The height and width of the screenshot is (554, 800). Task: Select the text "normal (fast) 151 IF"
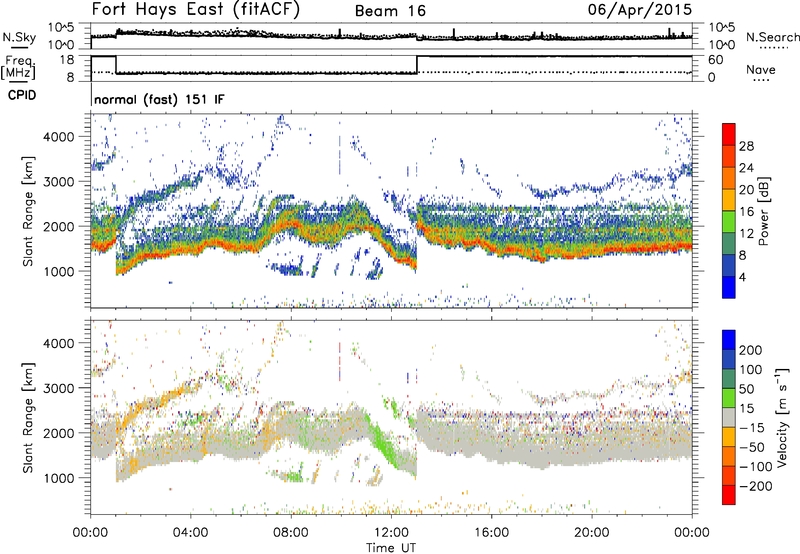pos(159,100)
